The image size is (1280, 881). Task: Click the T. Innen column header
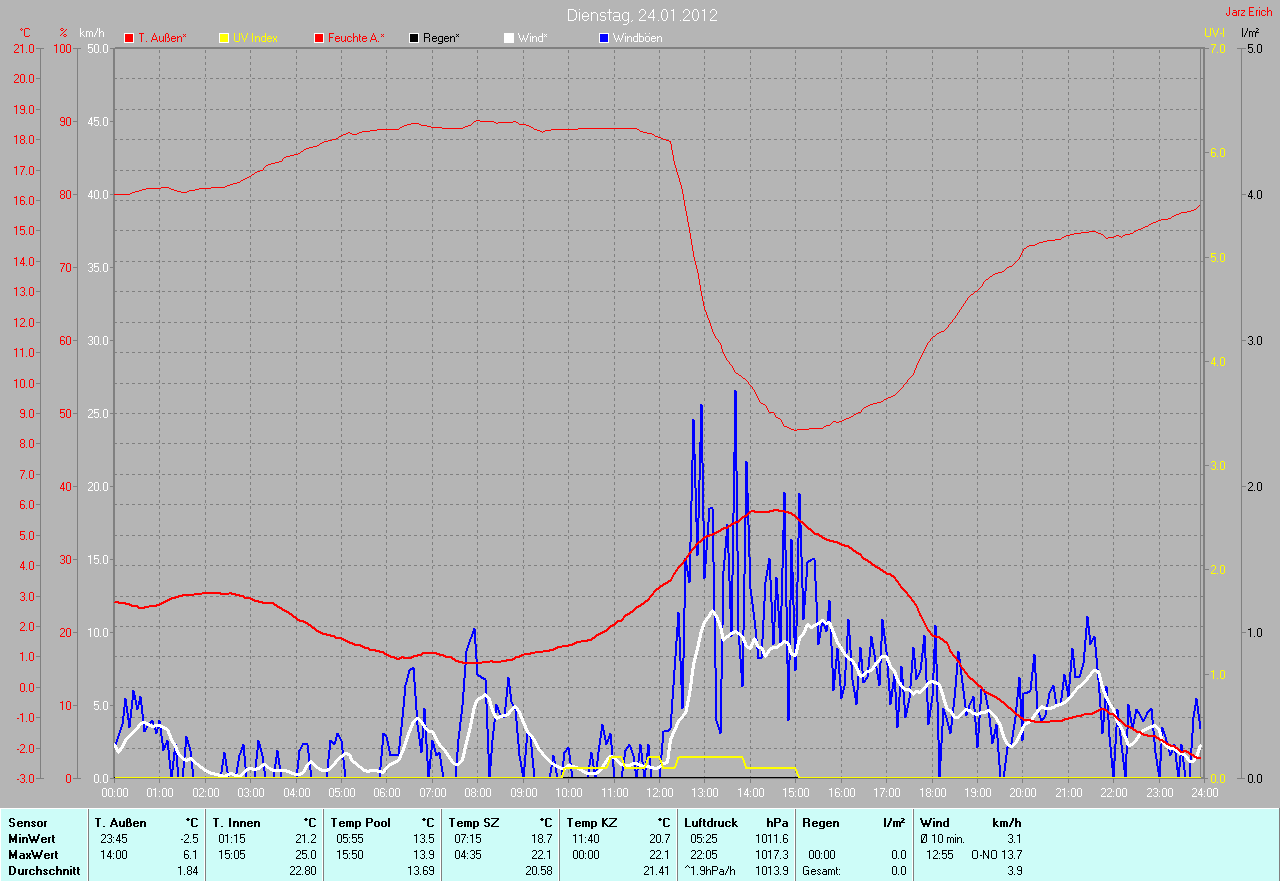(x=236, y=822)
